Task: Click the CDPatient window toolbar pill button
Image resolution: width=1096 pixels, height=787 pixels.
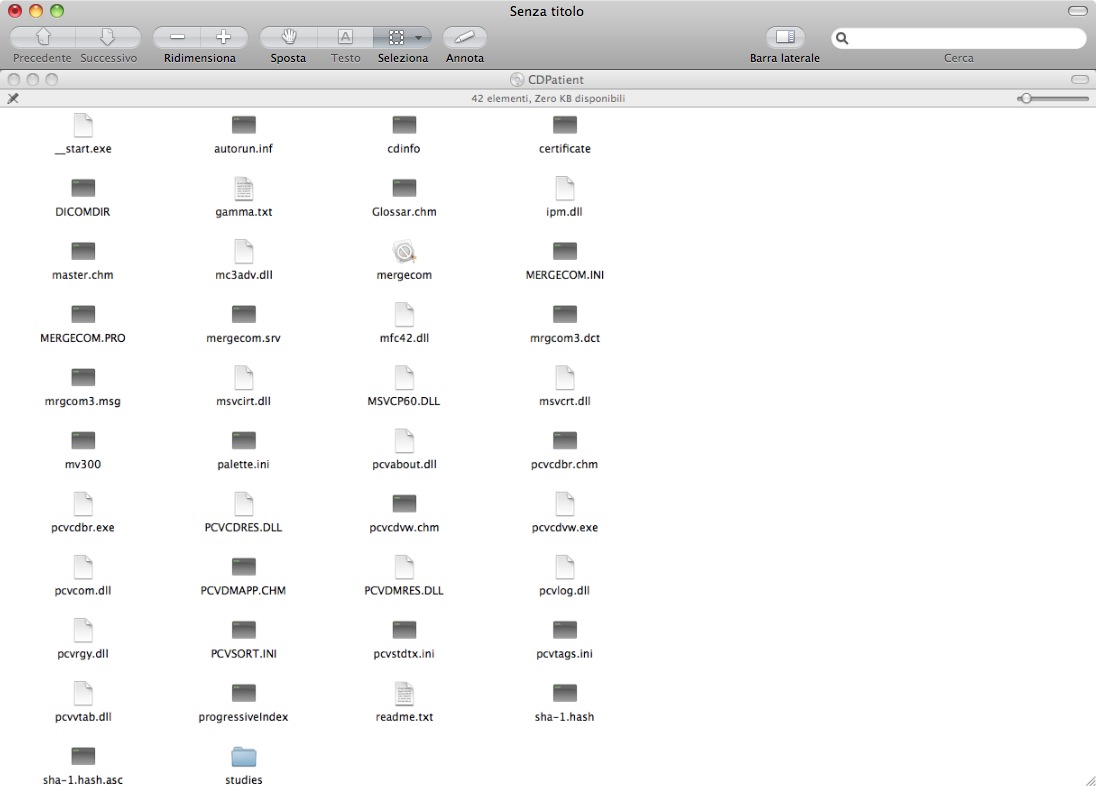Action: [1079, 79]
